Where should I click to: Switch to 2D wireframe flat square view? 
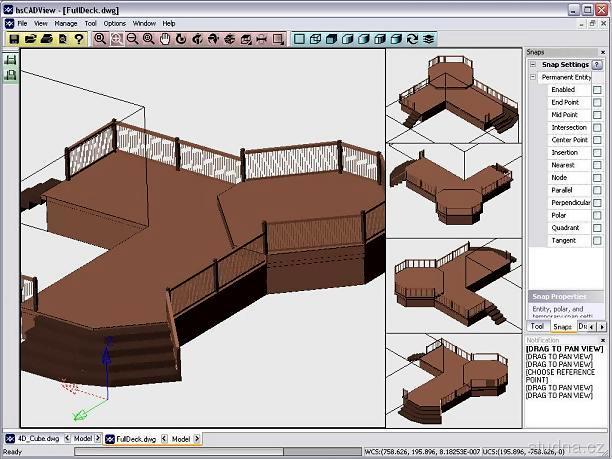pyautogui.click(x=299, y=39)
